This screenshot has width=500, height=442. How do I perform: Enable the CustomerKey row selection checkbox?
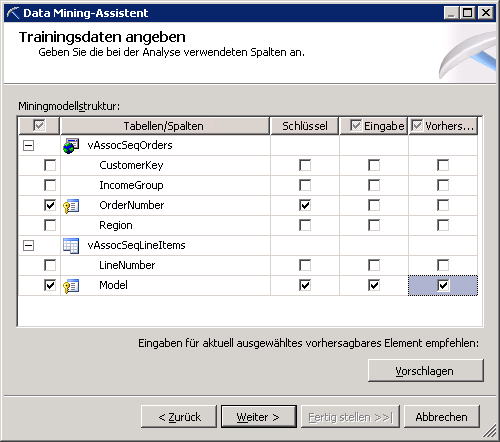tap(50, 165)
